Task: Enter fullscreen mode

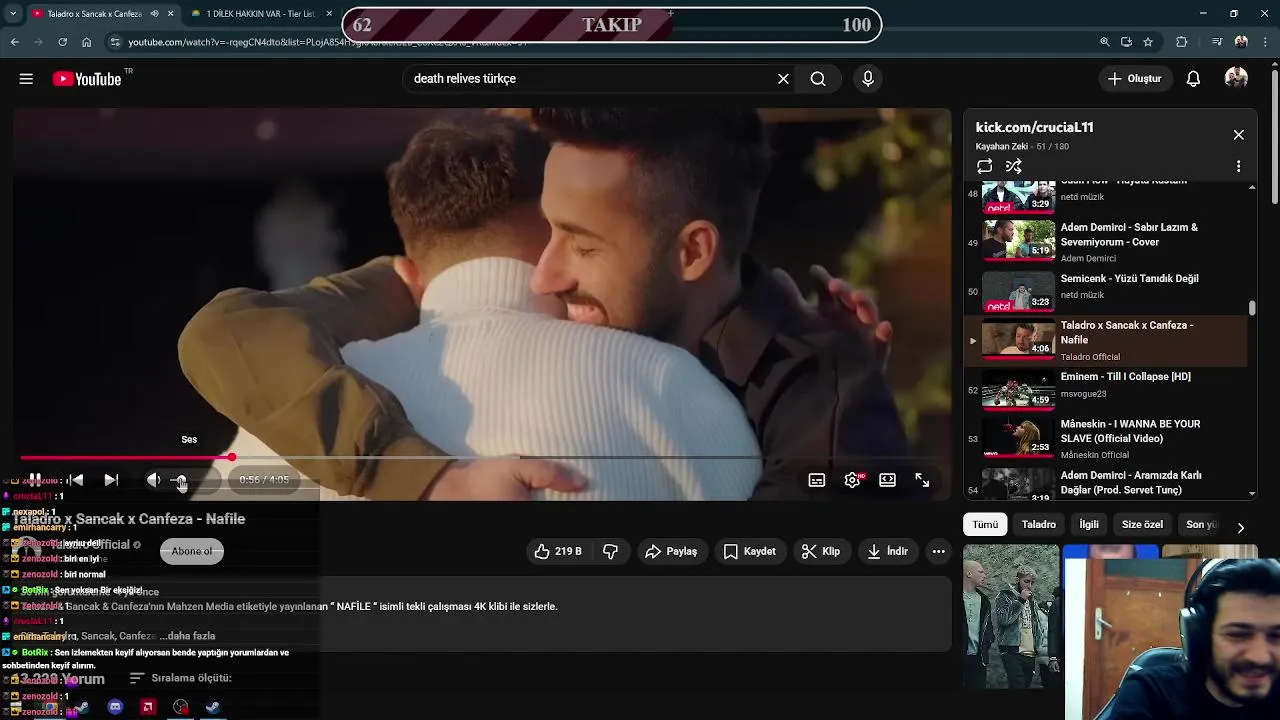Action: tap(922, 480)
